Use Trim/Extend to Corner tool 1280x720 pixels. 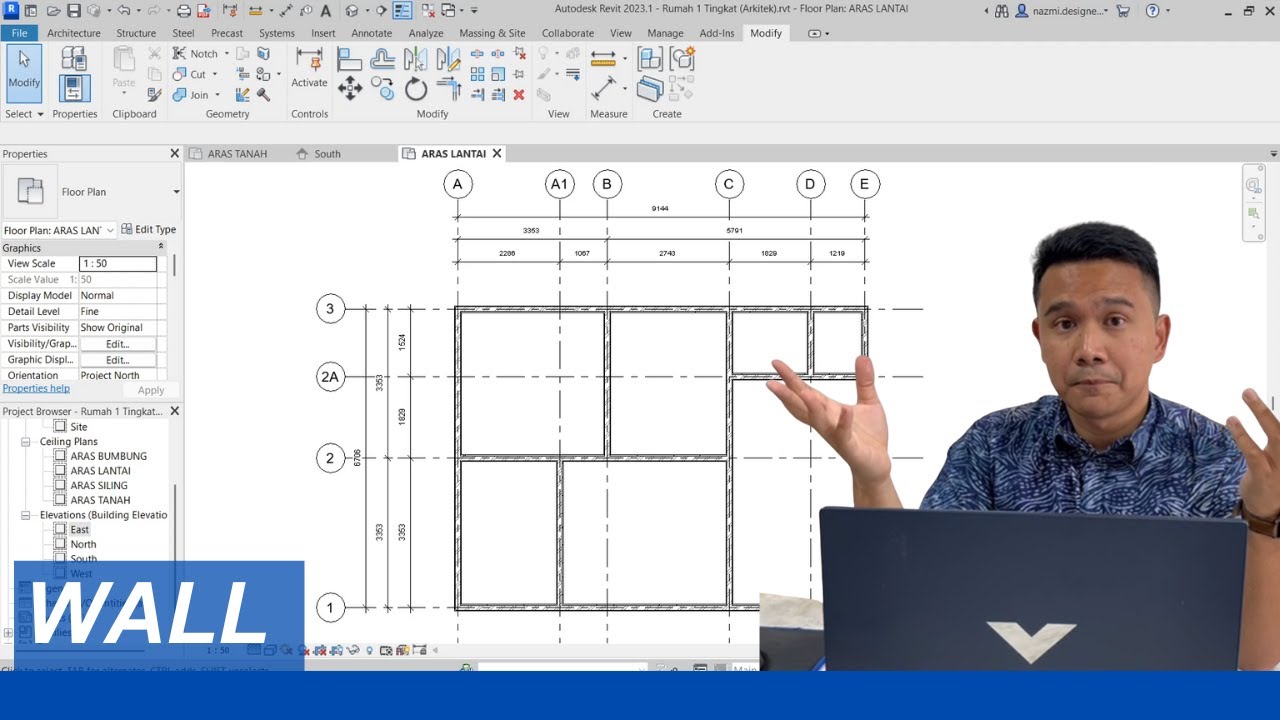448,90
